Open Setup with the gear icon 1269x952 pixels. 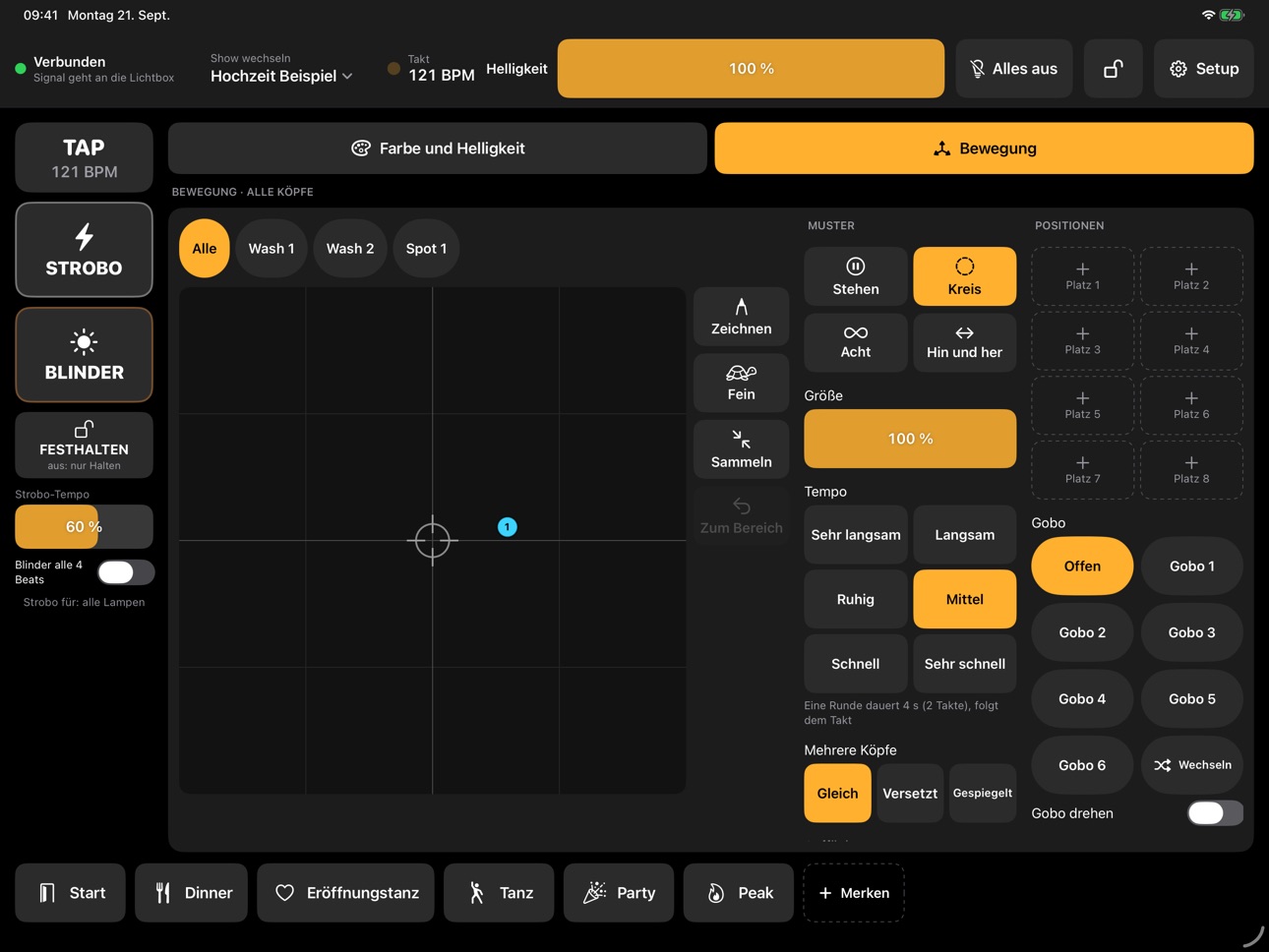1203,69
